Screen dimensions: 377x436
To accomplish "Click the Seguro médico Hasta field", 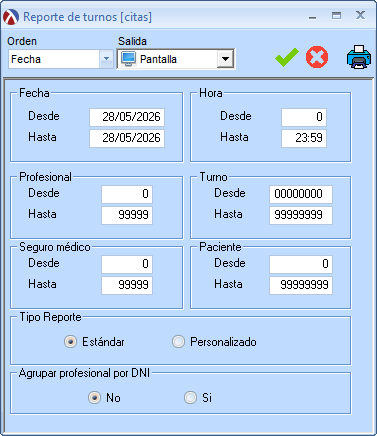I will pos(127,285).
